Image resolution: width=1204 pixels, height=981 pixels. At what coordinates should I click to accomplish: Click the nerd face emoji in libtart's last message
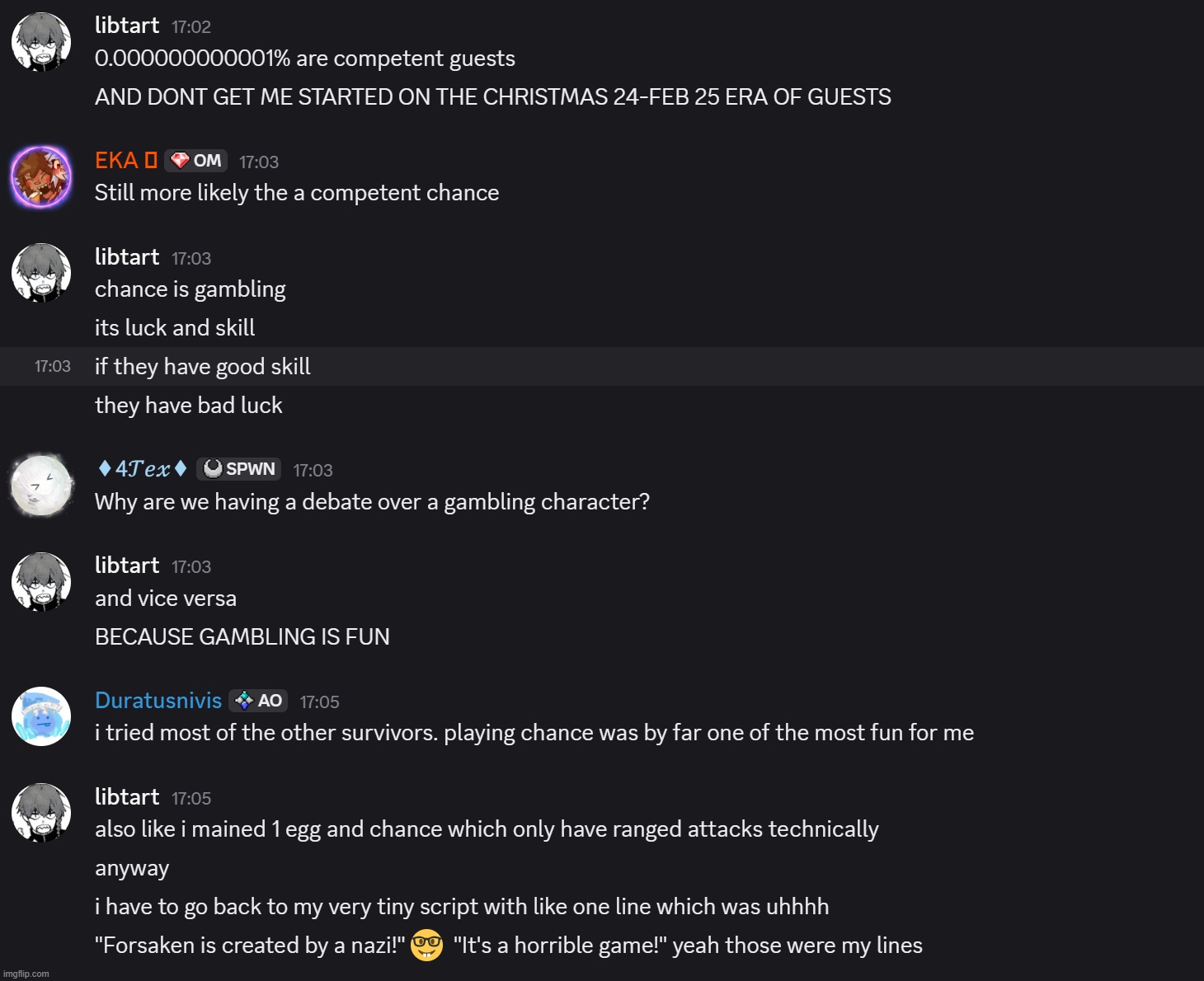(426, 945)
